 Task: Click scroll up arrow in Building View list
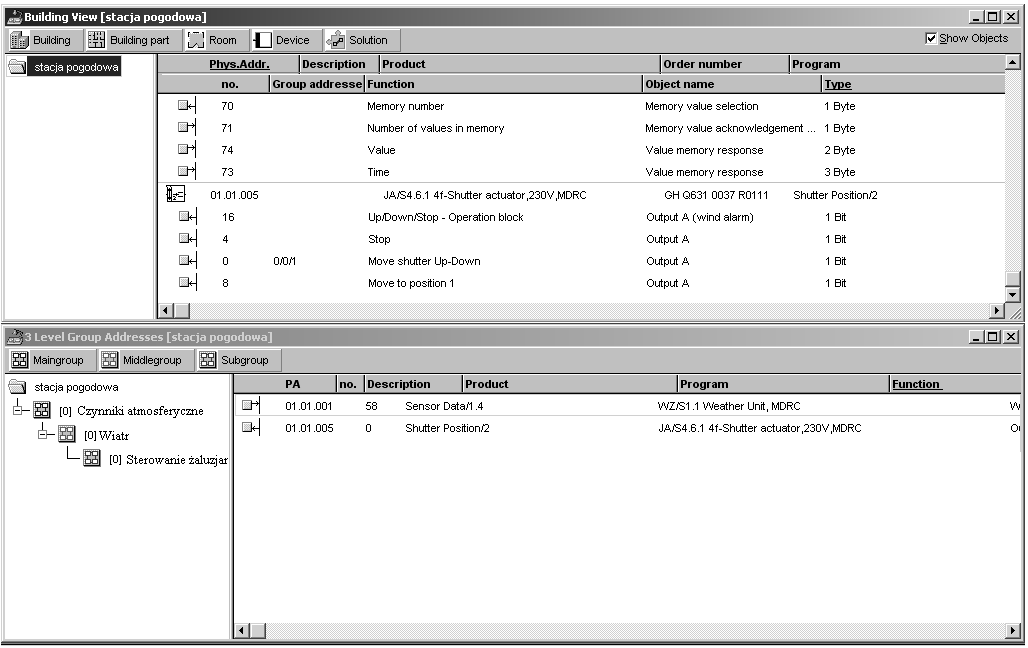click(1013, 63)
